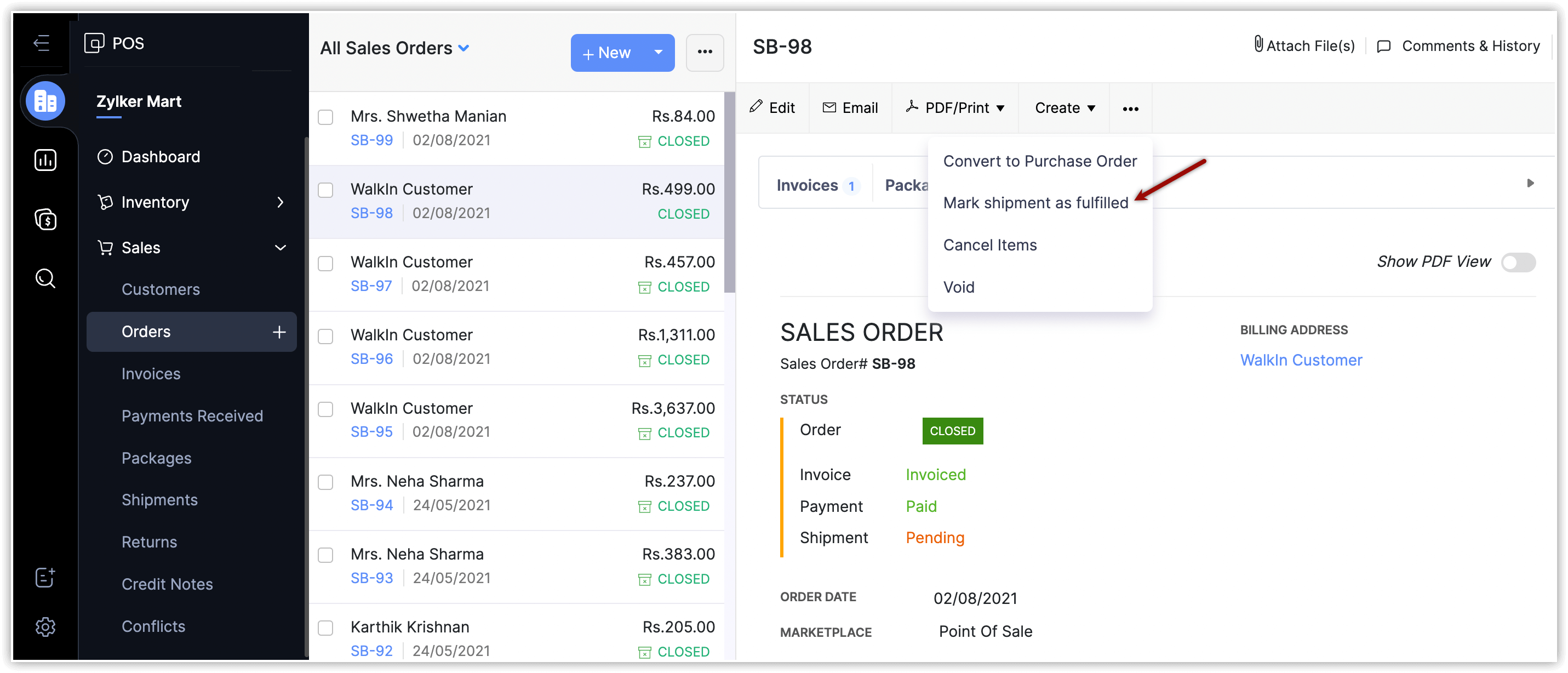Click the Zylker Mart store icon
The height and width of the screenshot is (673, 1568).
click(45, 101)
